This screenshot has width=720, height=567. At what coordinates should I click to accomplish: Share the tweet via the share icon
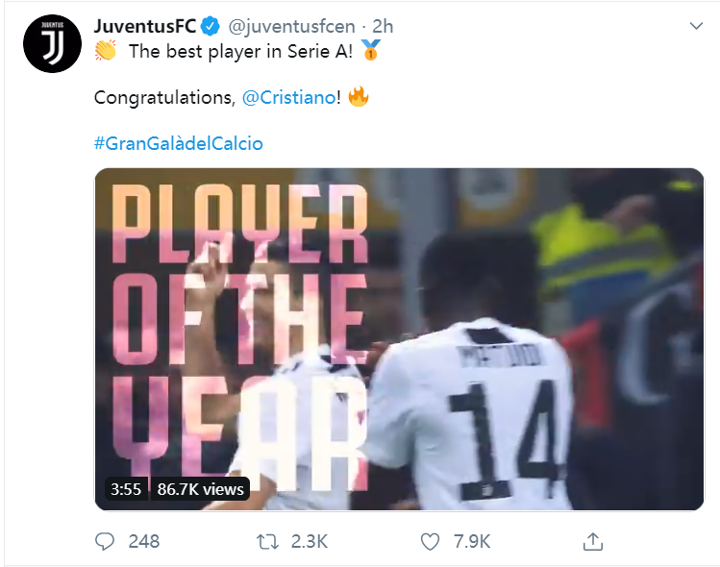click(593, 541)
